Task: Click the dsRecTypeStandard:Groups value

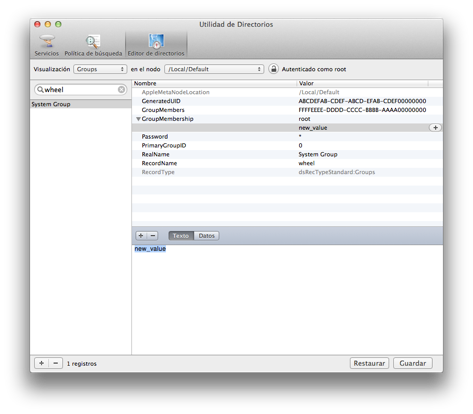Action: pos(337,172)
